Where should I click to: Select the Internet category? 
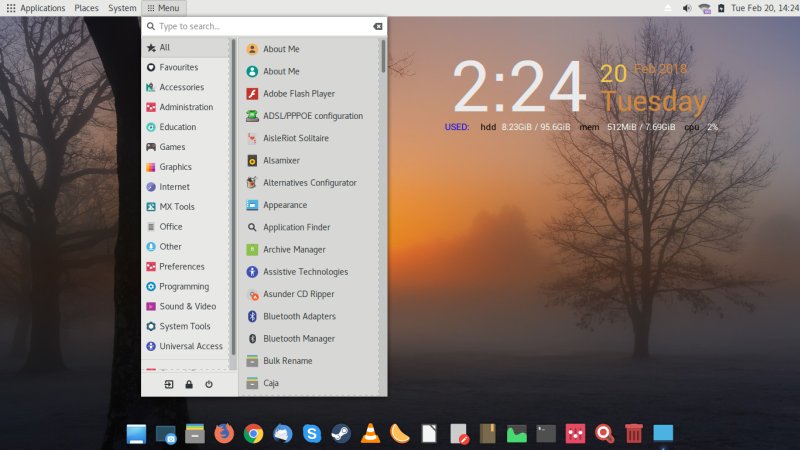pos(174,187)
